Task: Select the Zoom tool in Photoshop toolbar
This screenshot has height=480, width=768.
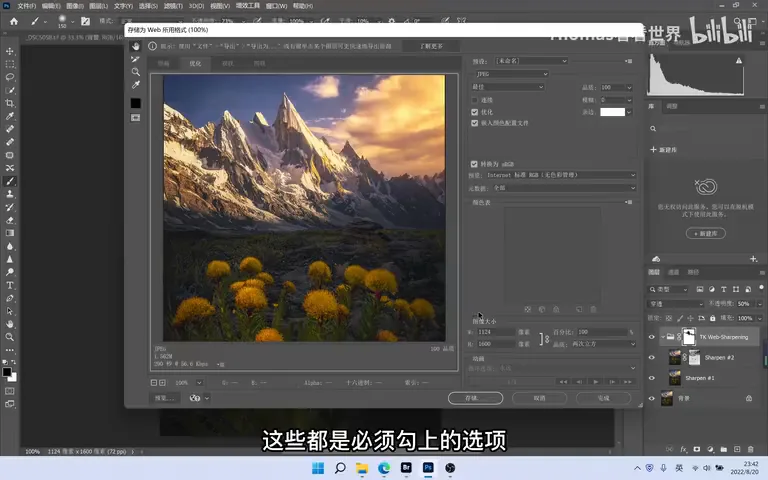Action: click(10, 337)
